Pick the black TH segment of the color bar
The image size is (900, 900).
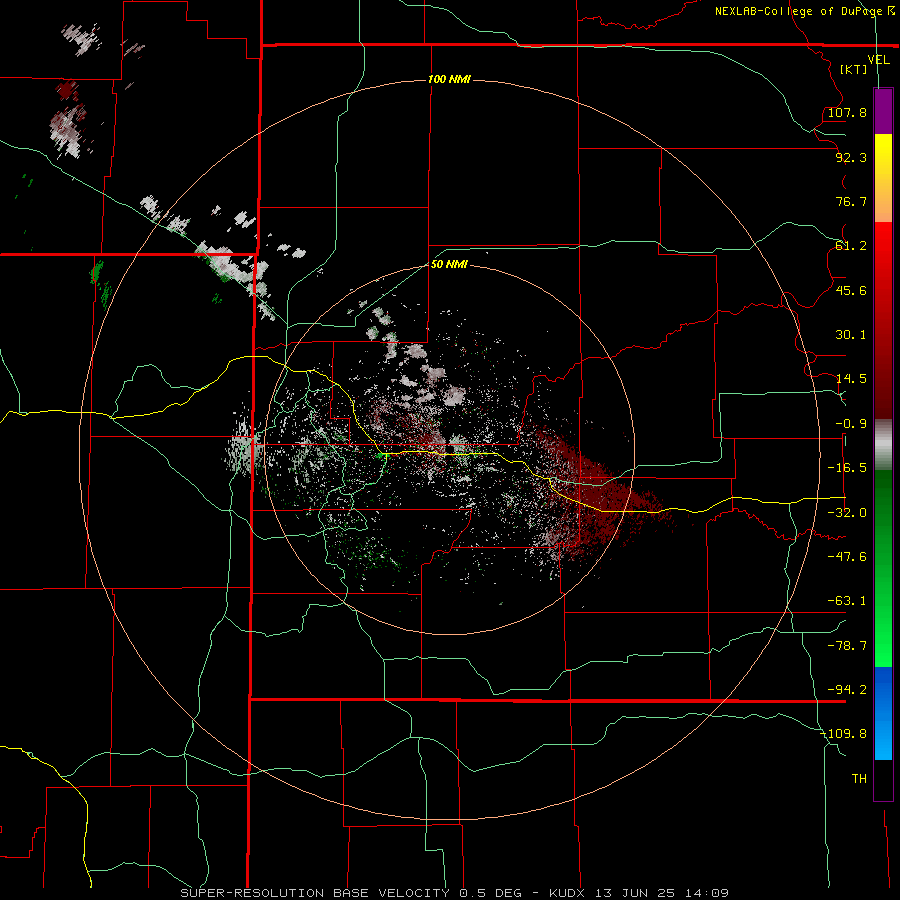(883, 780)
